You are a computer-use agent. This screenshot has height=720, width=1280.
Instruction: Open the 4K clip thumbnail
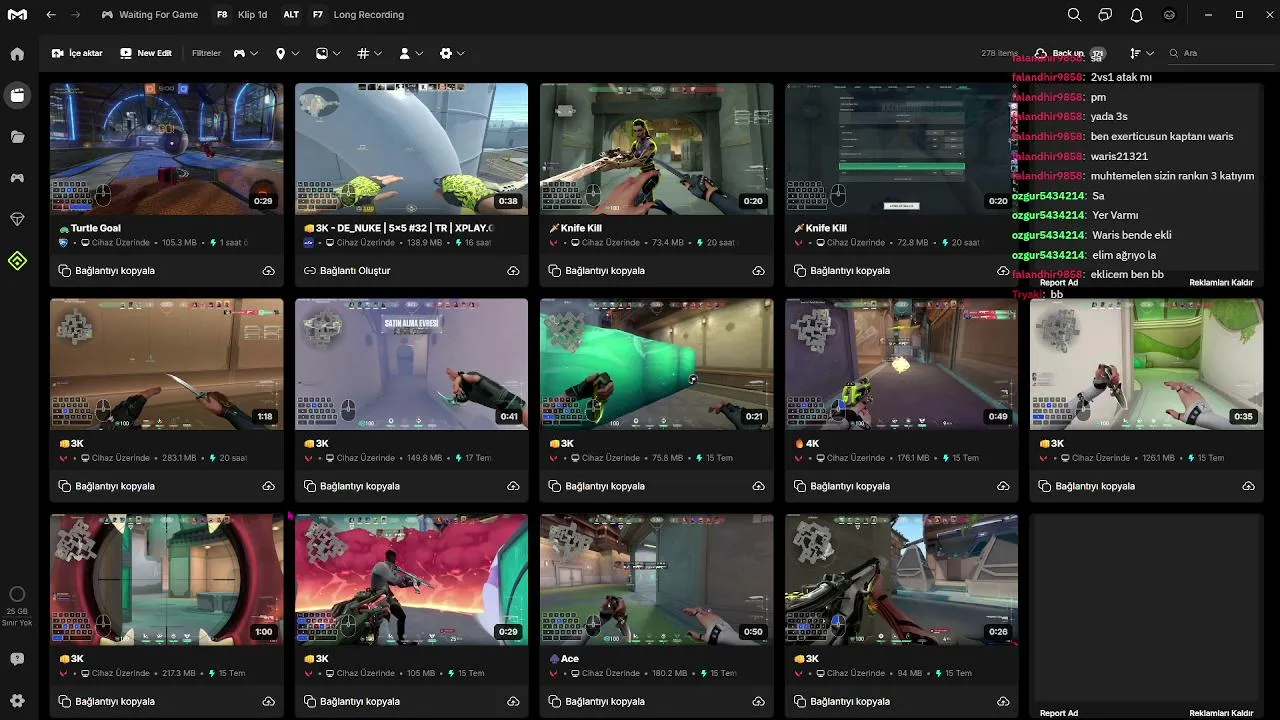[902, 364]
